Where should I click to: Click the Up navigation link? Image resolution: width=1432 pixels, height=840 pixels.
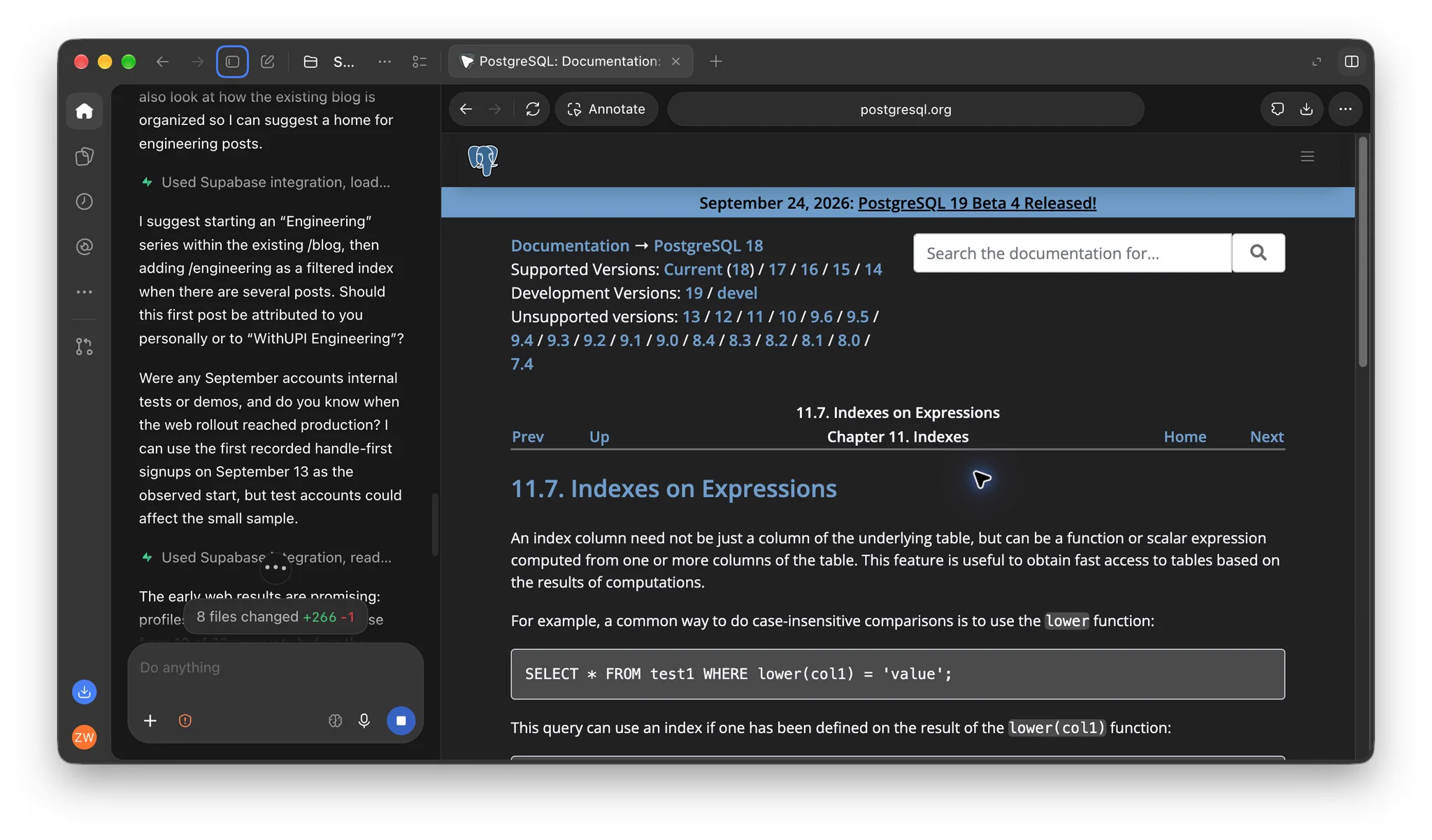(599, 437)
